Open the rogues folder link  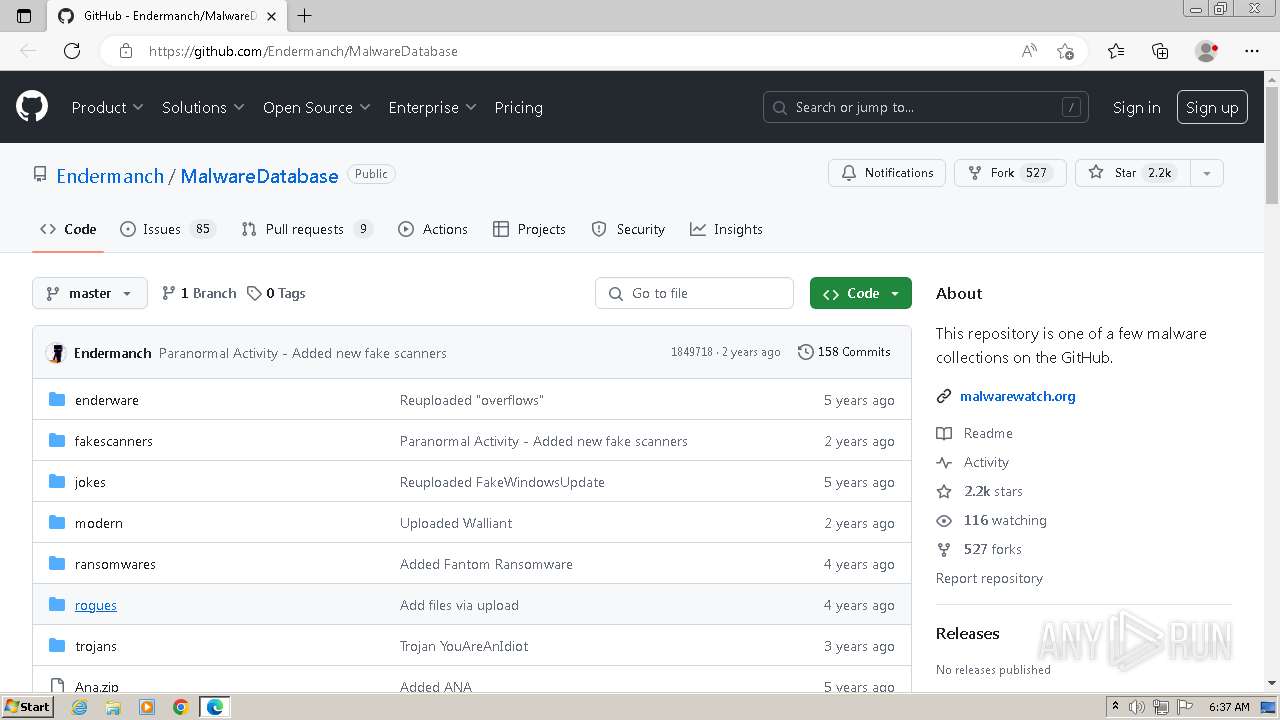coord(96,605)
